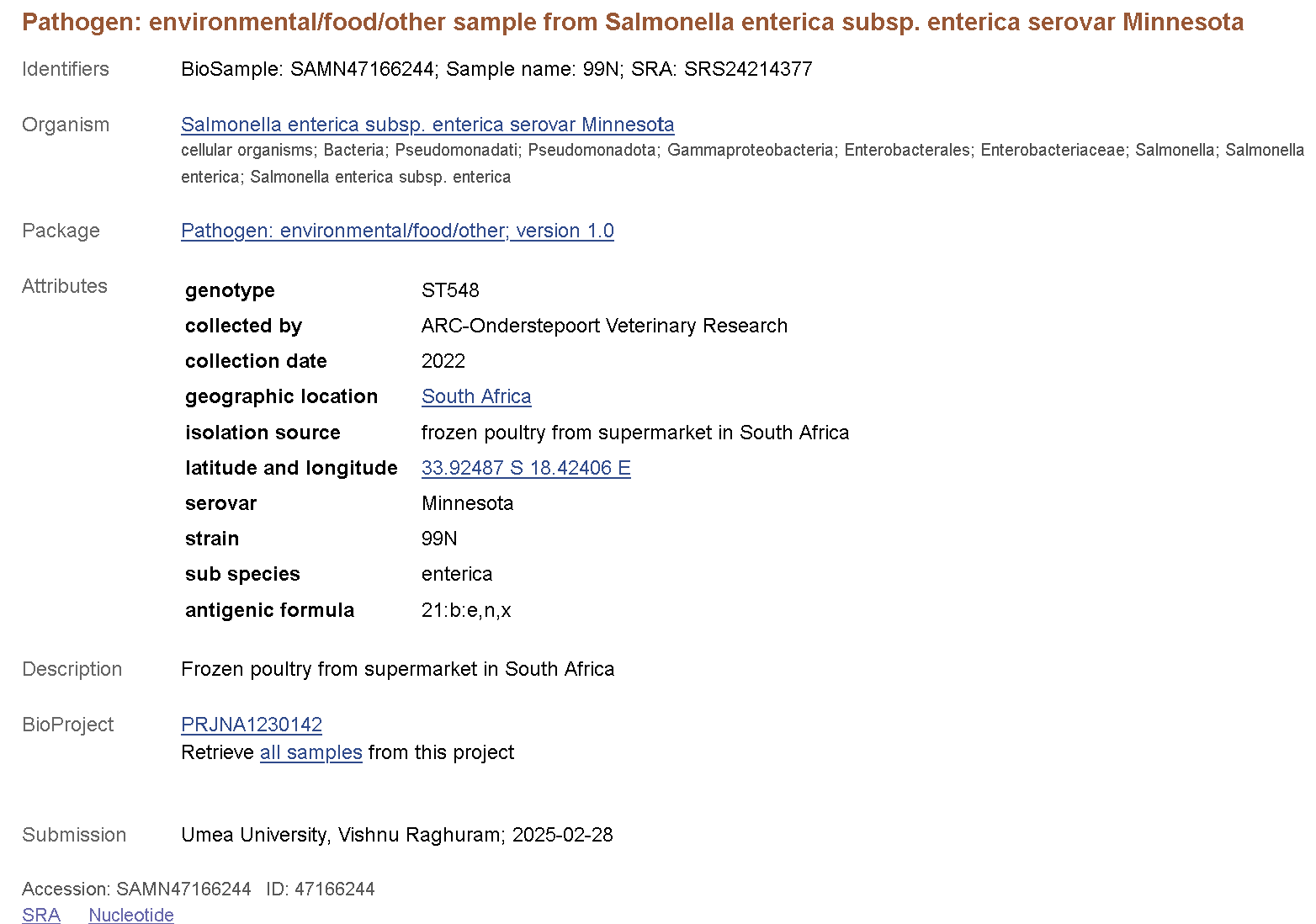Click the strain value 99N
This screenshot has height=924, width=1316.
439,539
